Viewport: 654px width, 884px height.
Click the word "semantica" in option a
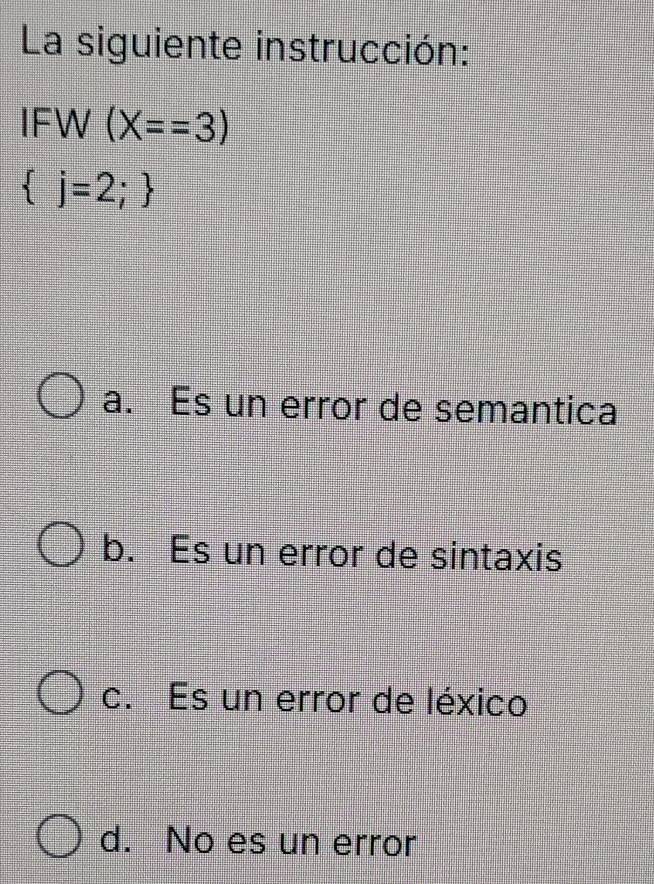(x=527, y=410)
